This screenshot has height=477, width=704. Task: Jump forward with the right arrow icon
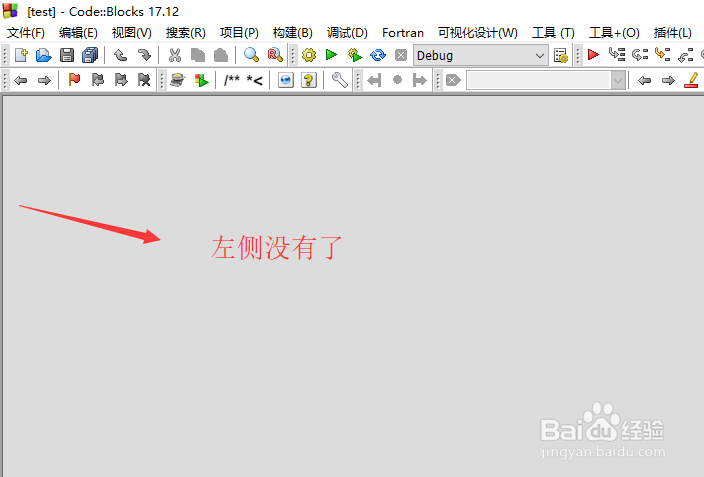44,80
